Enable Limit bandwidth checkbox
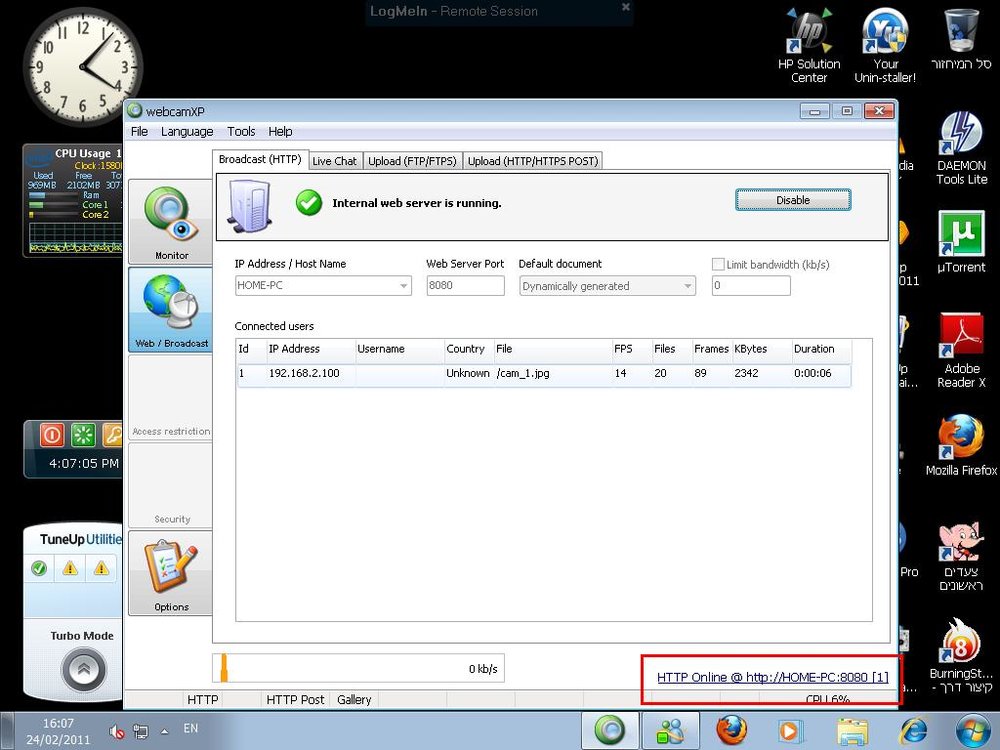 (x=718, y=264)
